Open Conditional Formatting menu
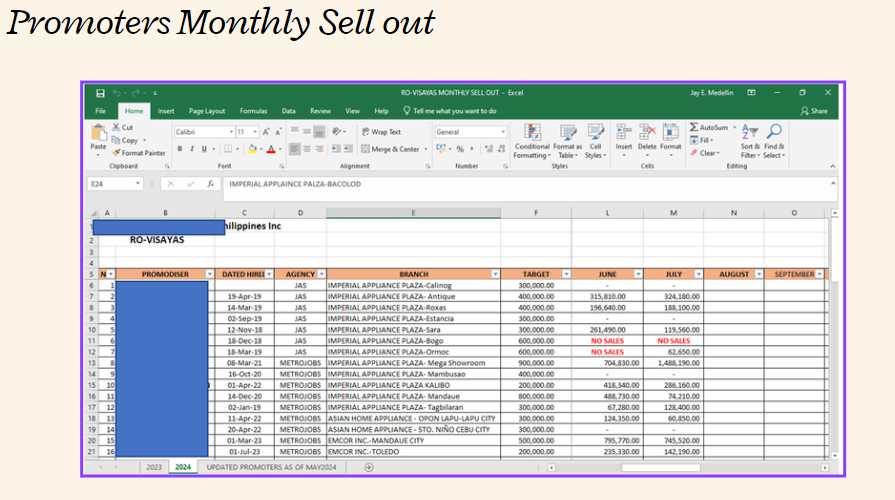The image size is (895, 500). tap(532, 142)
